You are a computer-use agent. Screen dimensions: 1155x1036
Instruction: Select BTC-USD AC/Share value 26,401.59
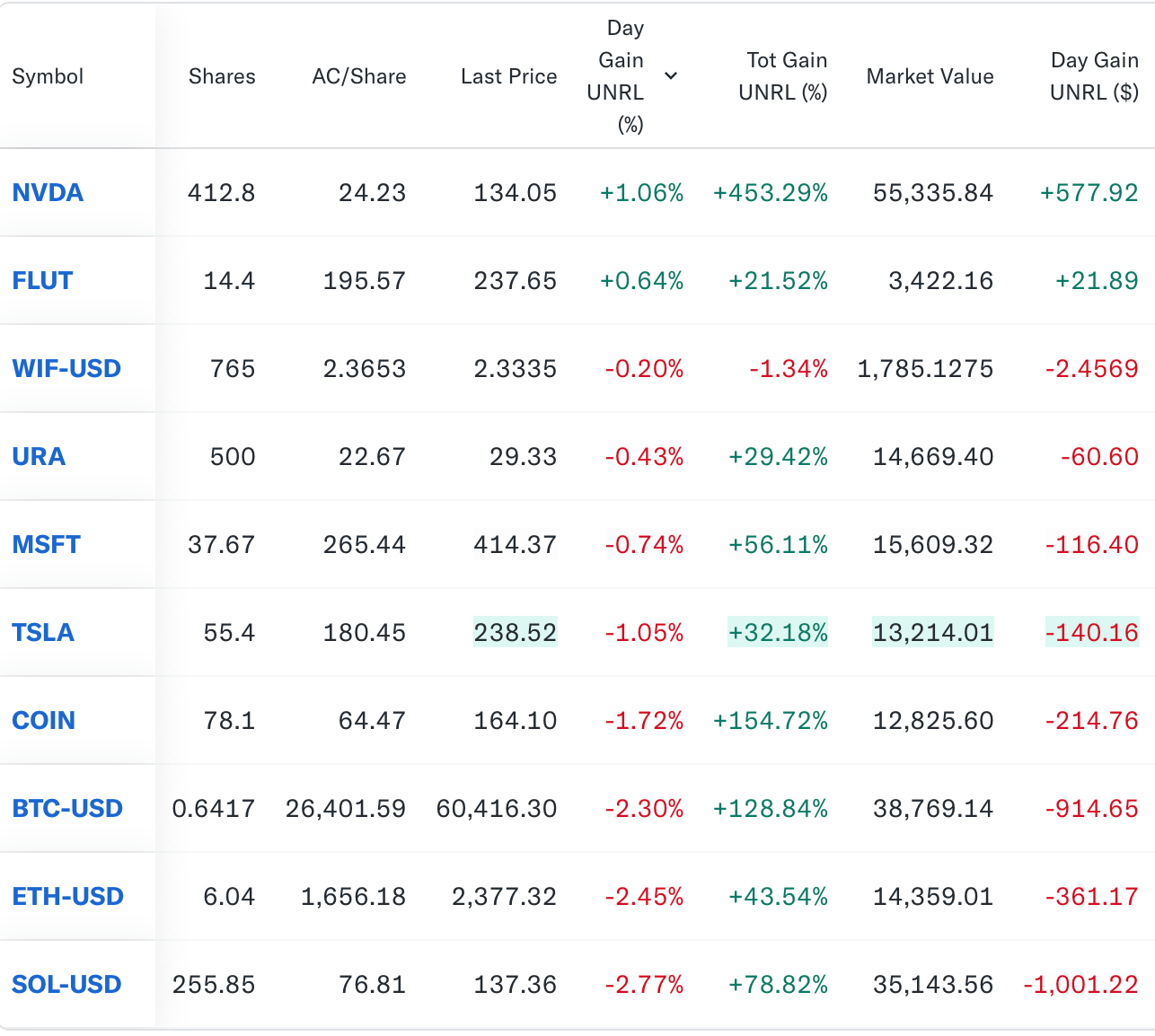[x=346, y=809]
